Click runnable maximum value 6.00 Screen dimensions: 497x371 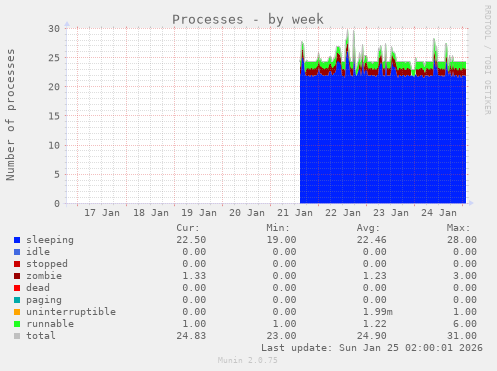(465, 324)
